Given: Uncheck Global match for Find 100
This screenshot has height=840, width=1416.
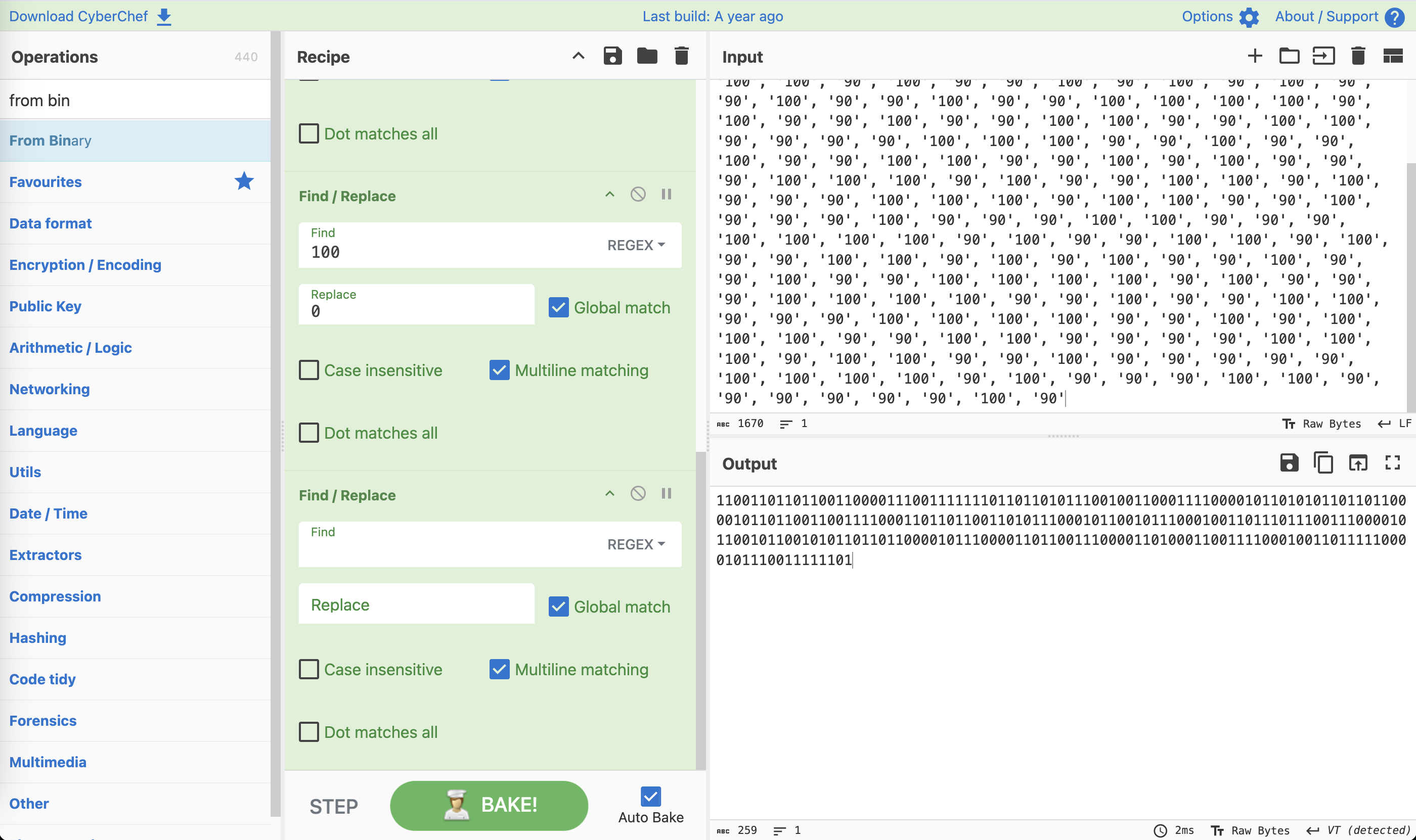Looking at the screenshot, I should 558,307.
